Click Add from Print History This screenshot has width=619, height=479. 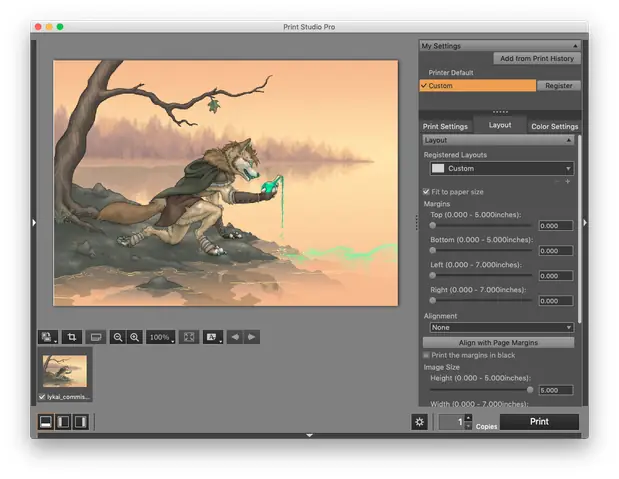pyautogui.click(x=537, y=58)
